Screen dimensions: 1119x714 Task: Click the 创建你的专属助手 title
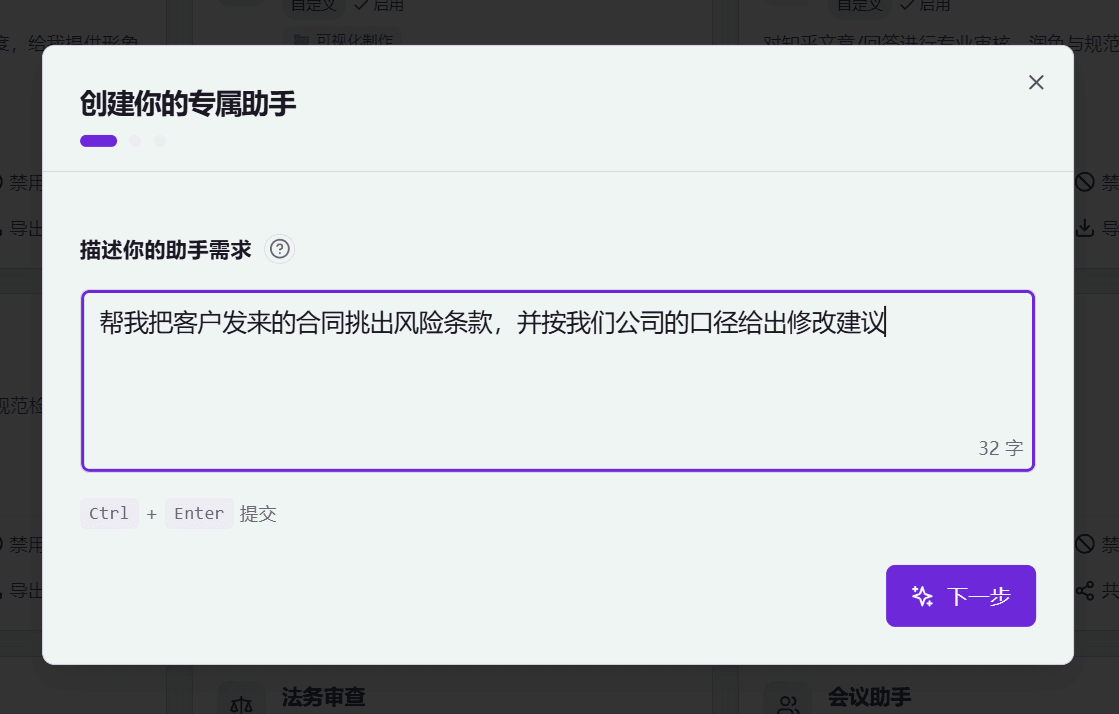188,104
